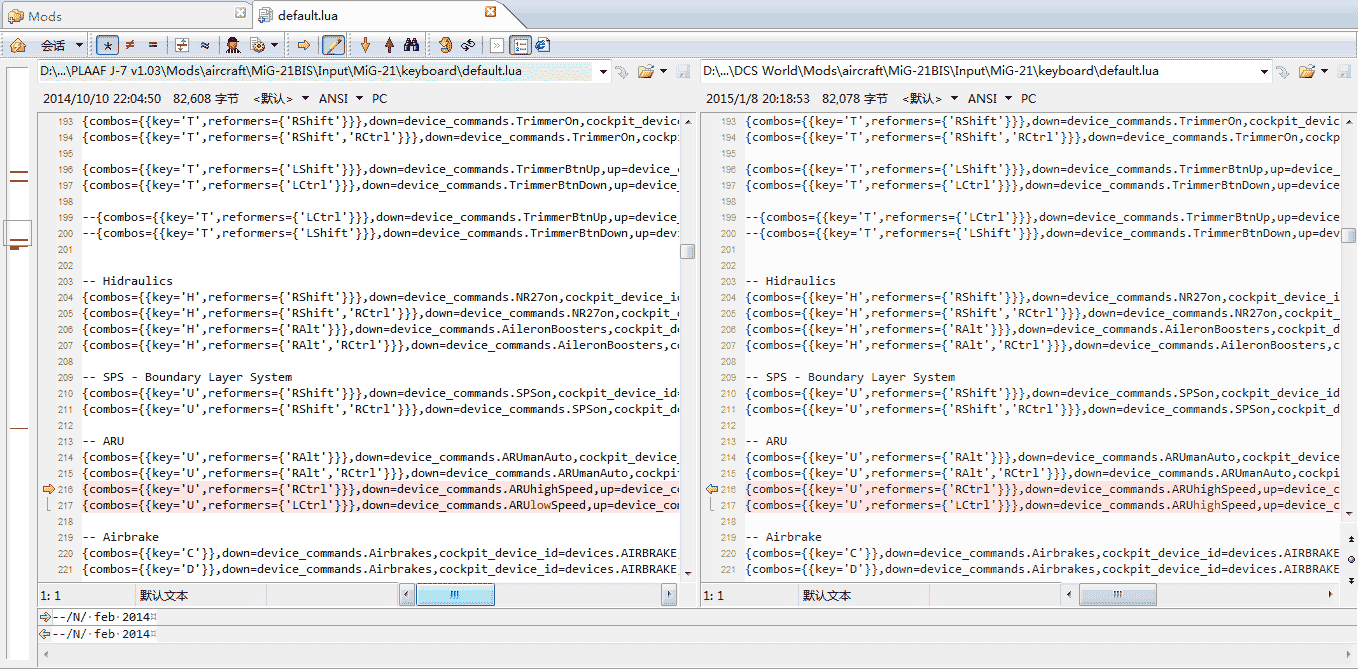Click right pane horizontal scrollbar thumb
The image size is (1358, 669).
1118,595
